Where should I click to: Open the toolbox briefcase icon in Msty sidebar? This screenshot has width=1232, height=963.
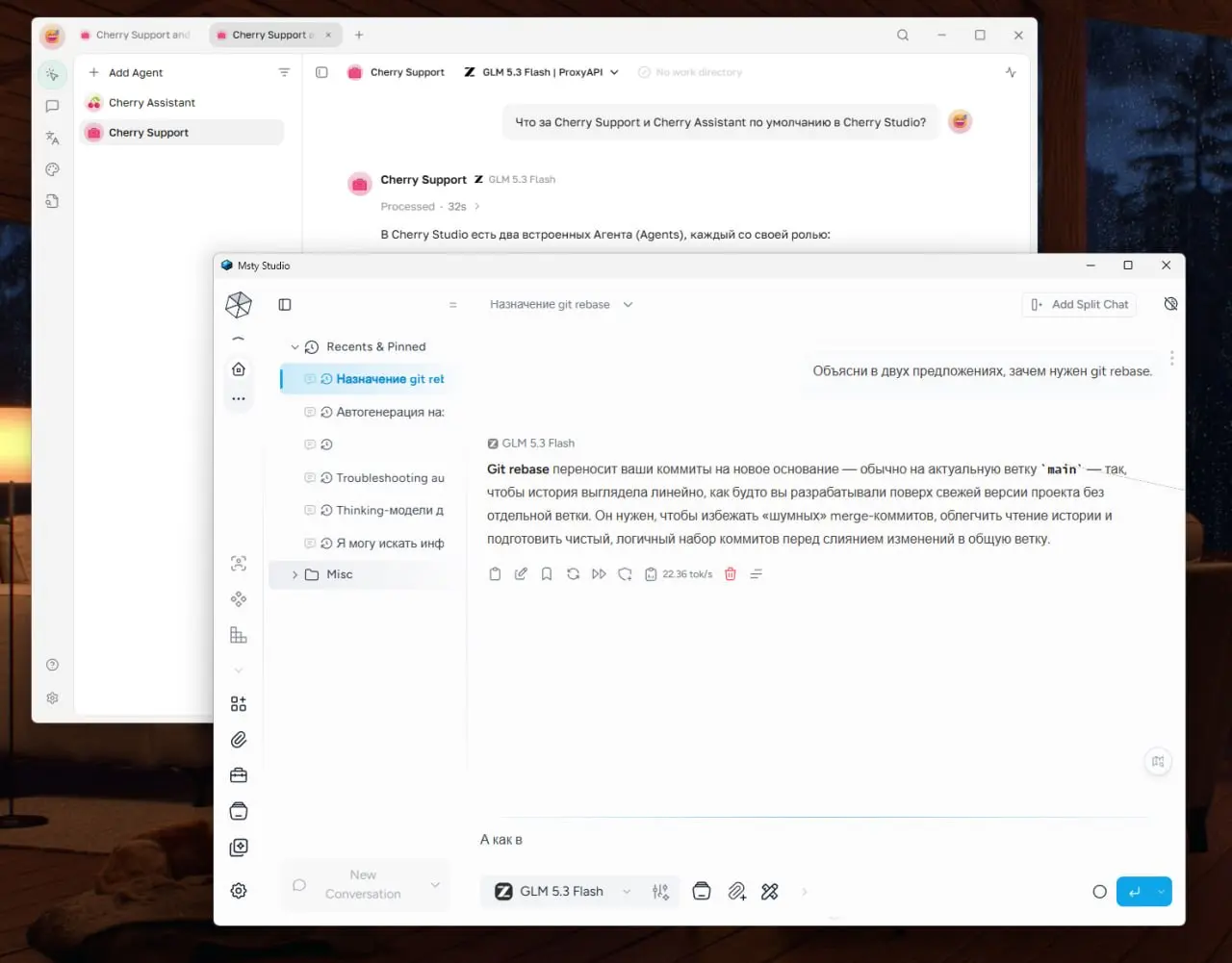[x=239, y=775]
